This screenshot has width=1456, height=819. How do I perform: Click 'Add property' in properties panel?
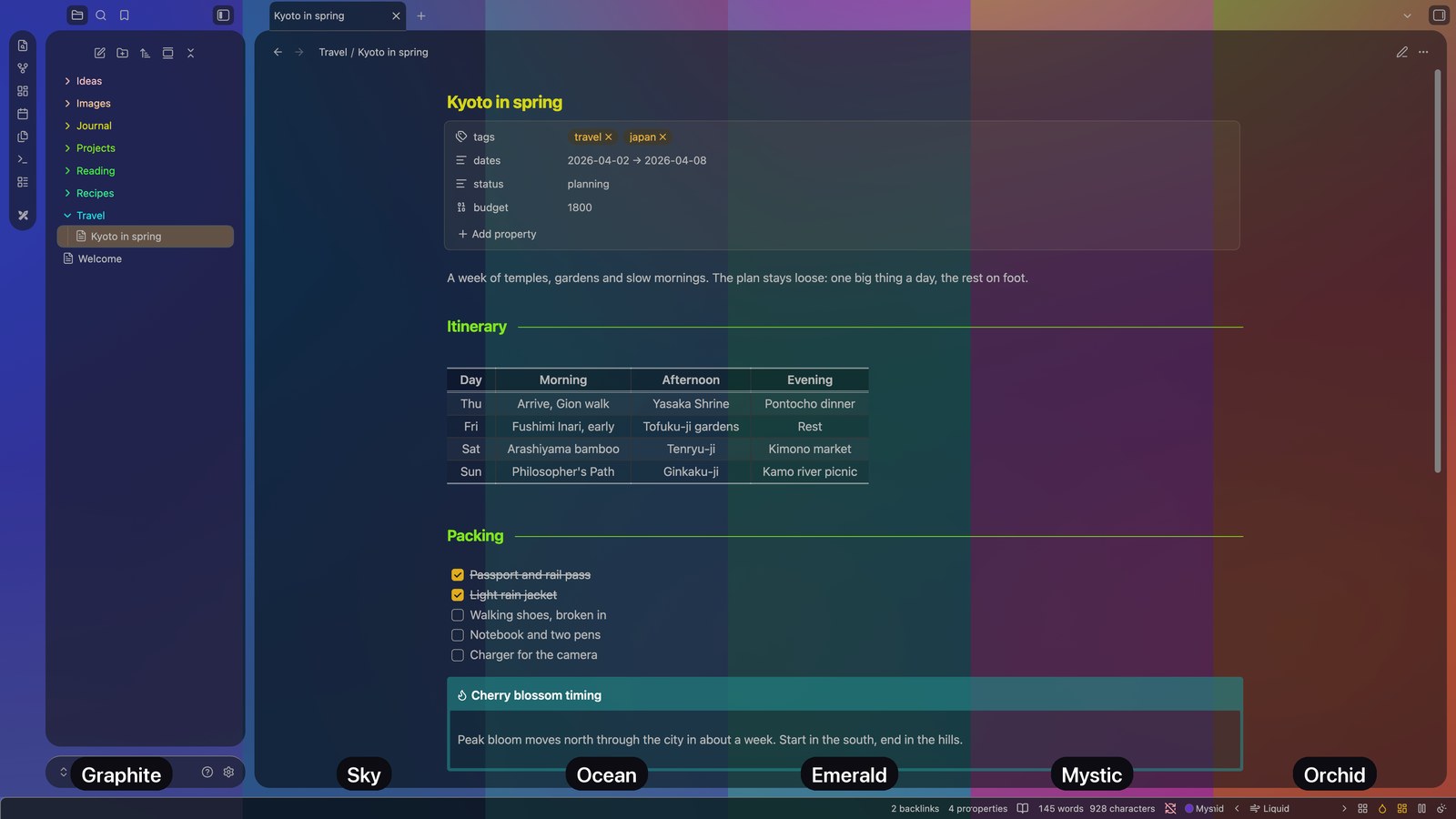click(497, 234)
